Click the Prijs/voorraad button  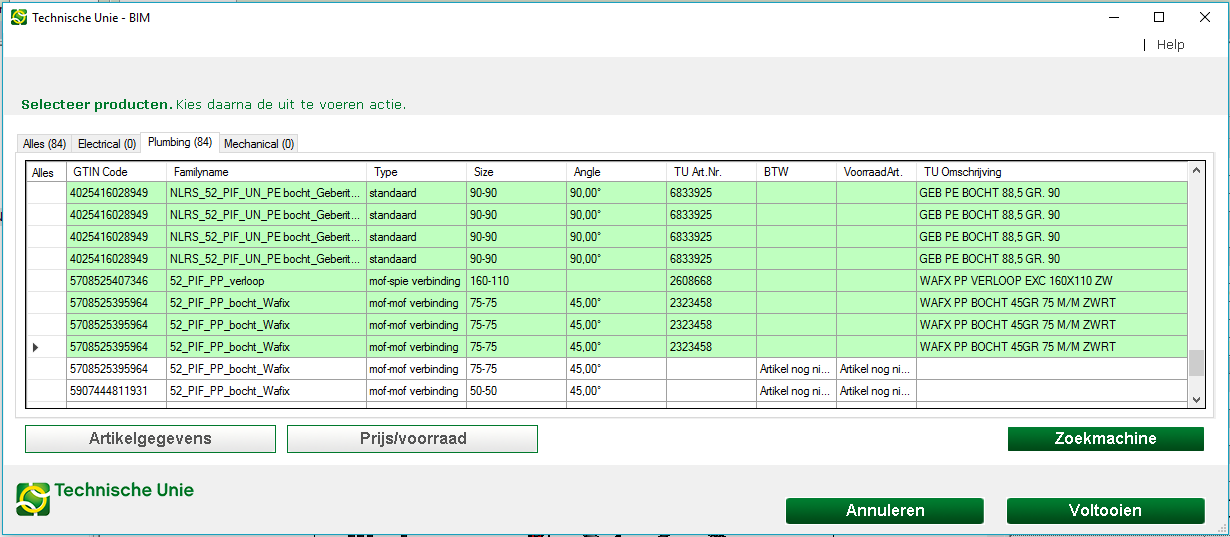coord(412,439)
